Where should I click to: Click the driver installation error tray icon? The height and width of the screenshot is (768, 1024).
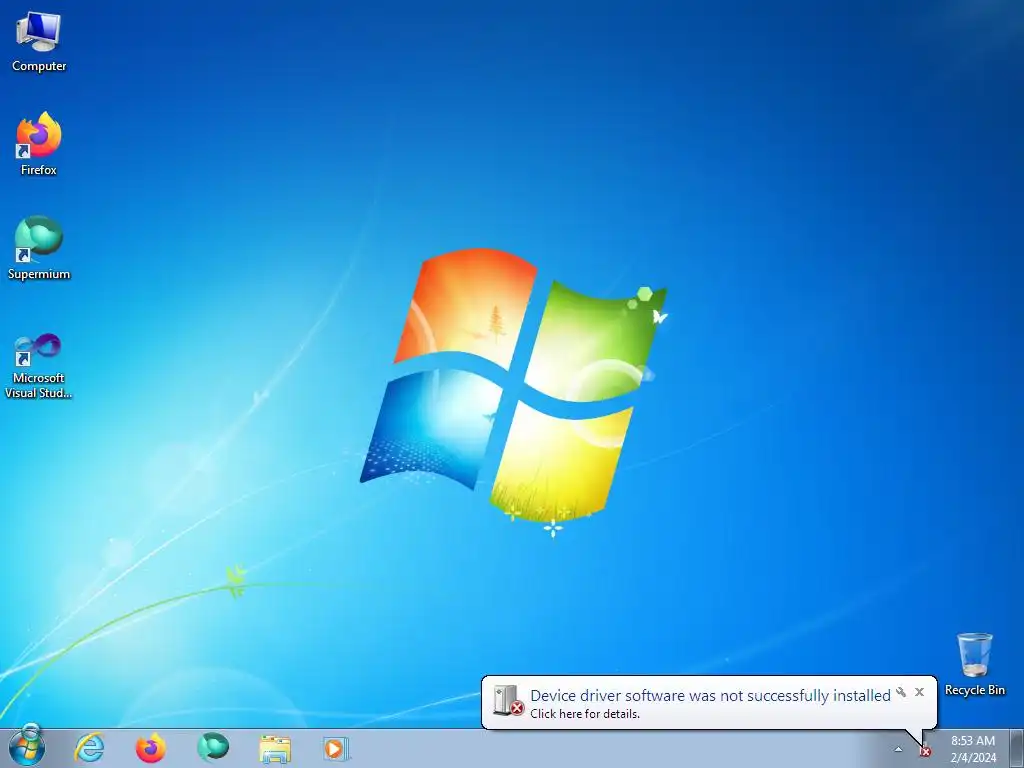(x=925, y=751)
